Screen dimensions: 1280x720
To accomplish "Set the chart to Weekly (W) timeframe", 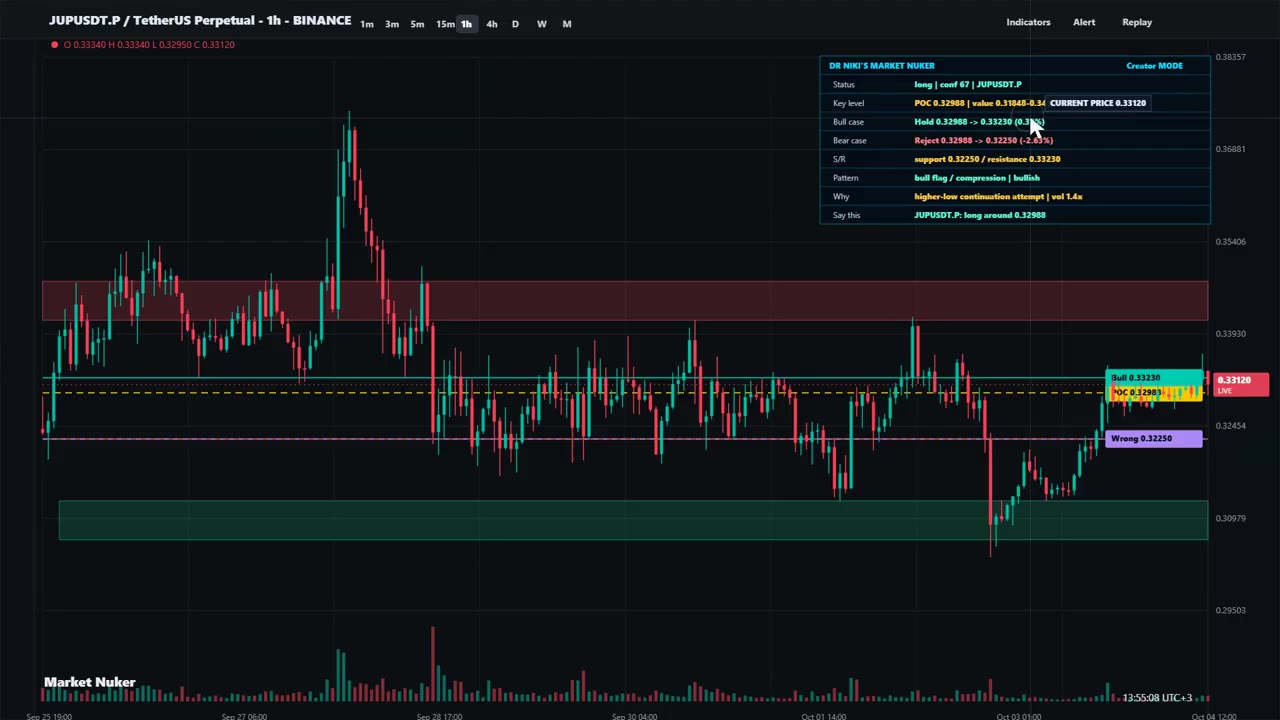I will pos(541,24).
